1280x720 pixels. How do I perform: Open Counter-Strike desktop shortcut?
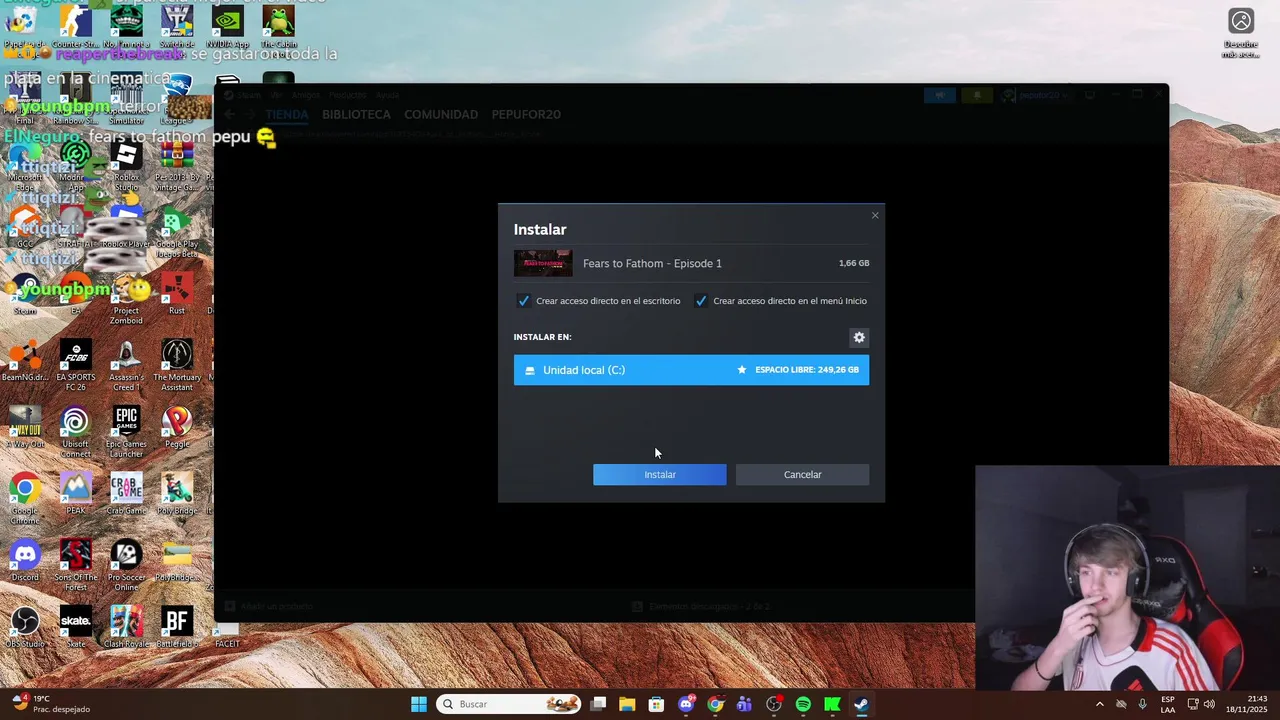(75, 27)
